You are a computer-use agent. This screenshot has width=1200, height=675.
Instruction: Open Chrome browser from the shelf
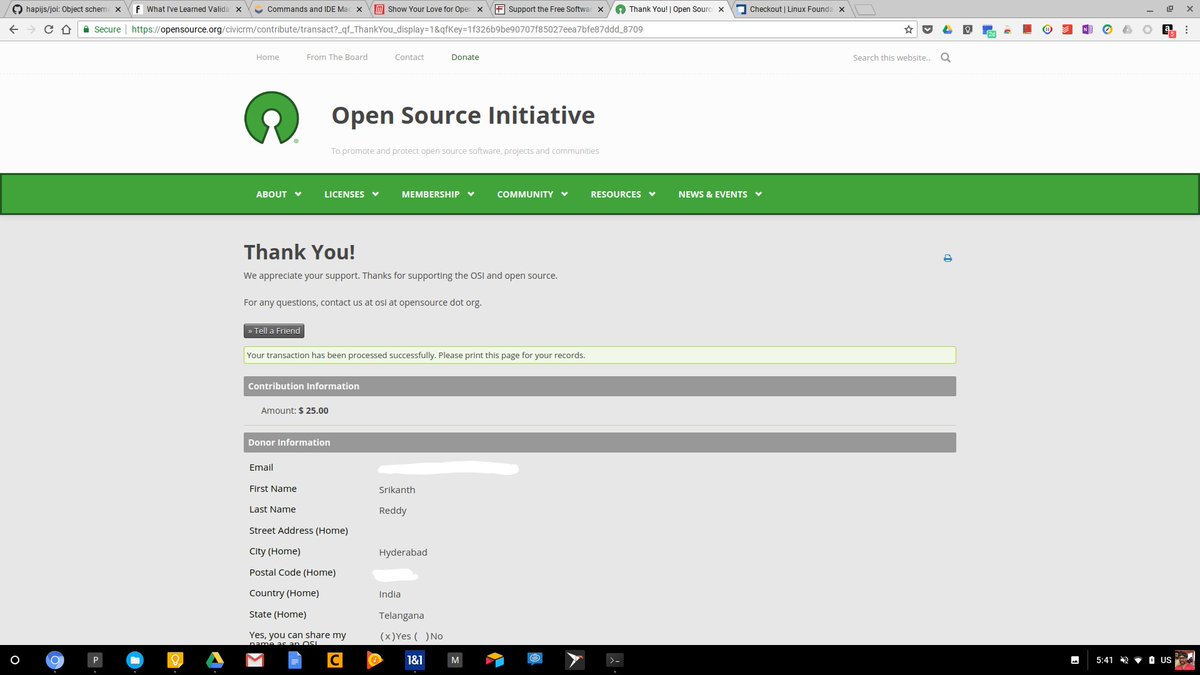pyautogui.click(x=55, y=660)
